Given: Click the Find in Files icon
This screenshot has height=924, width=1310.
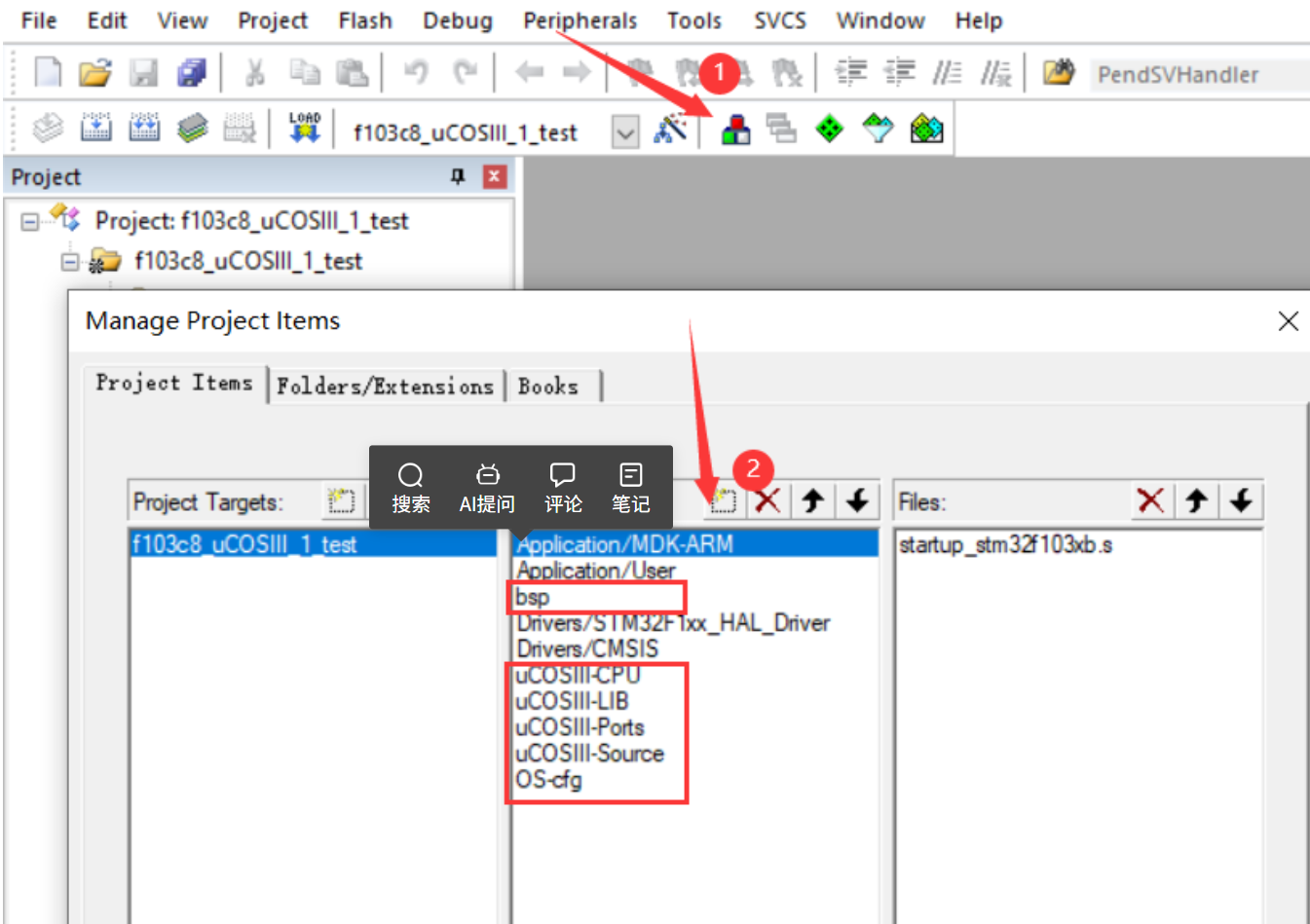Looking at the screenshot, I should [1059, 72].
